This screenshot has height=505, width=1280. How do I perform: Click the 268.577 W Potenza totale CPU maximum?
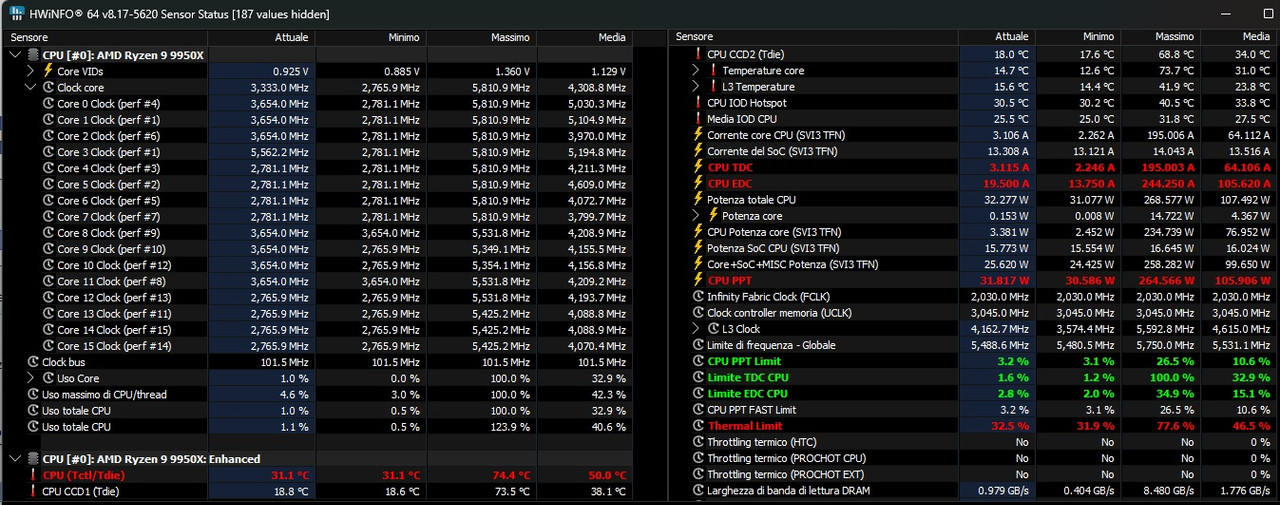pyautogui.click(x=1168, y=200)
